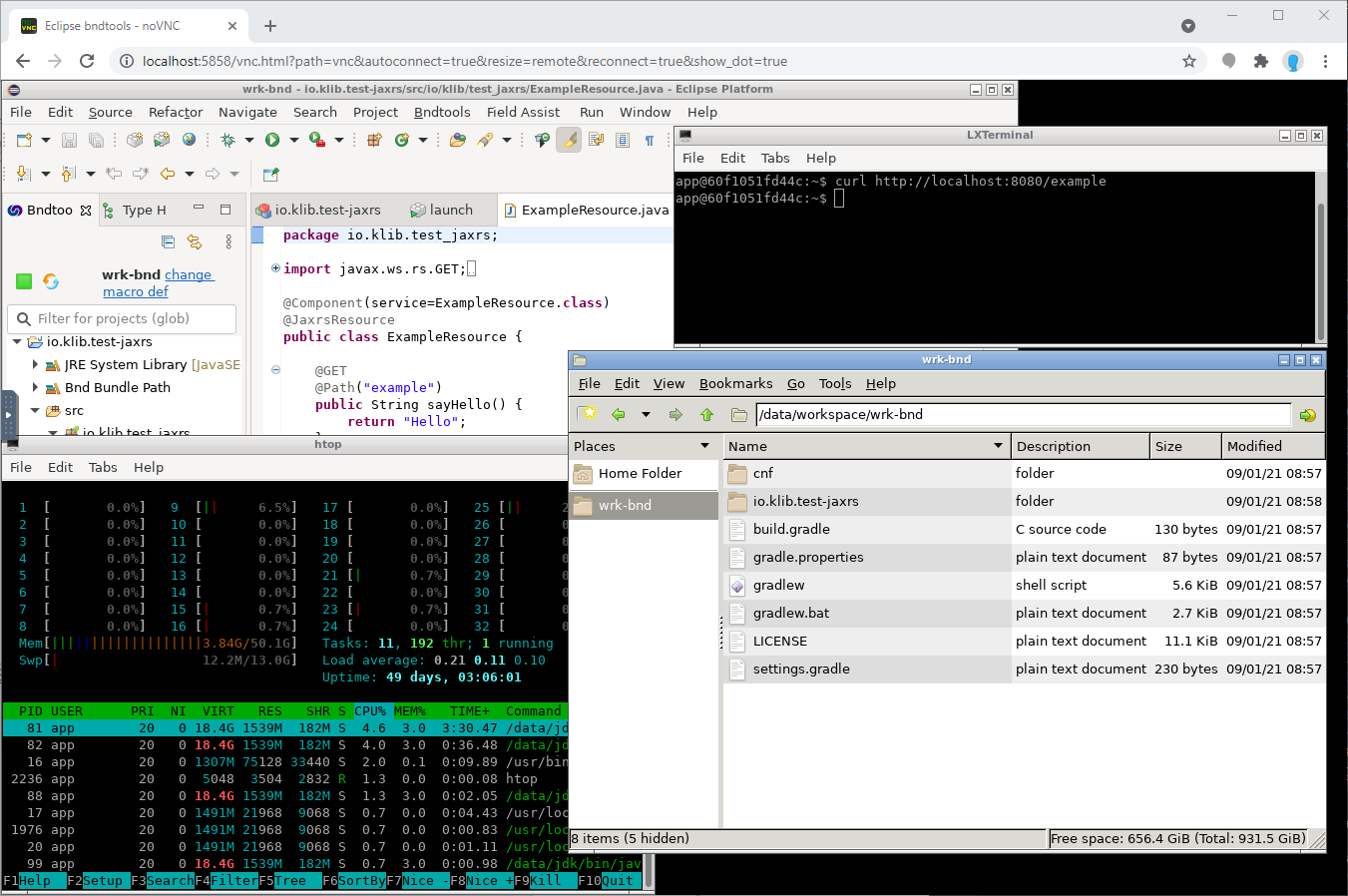This screenshot has width=1348, height=896.
Task: Toggle Show Whitespace Characters pilcrow button
Action: (650, 141)
